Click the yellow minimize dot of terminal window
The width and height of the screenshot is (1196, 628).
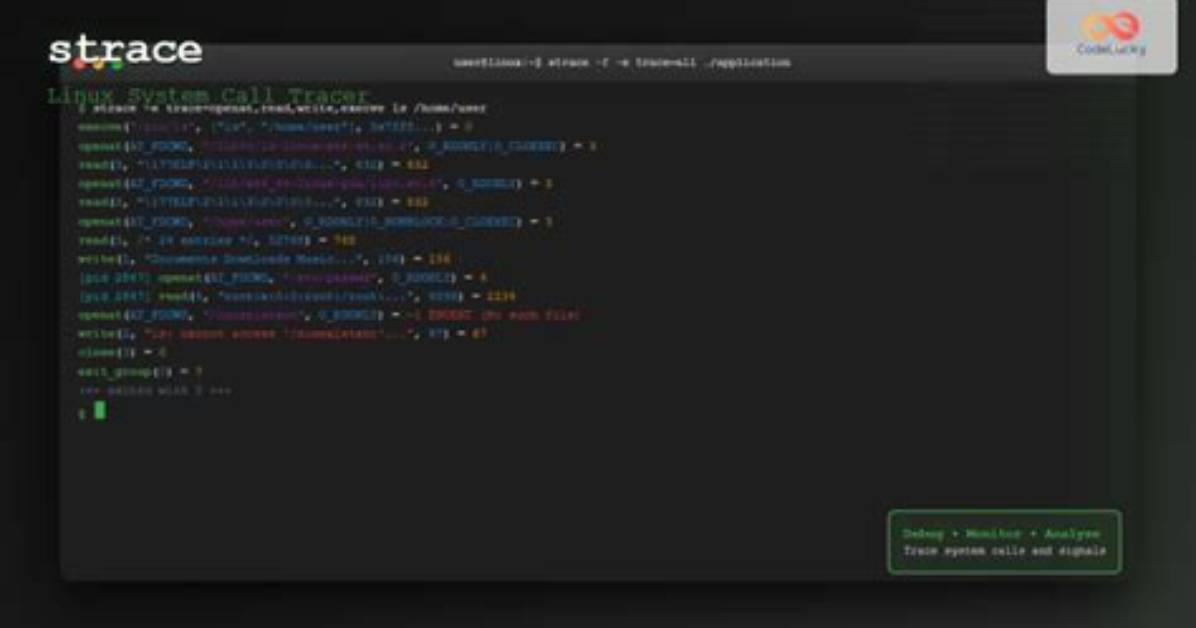coord(98,64)
